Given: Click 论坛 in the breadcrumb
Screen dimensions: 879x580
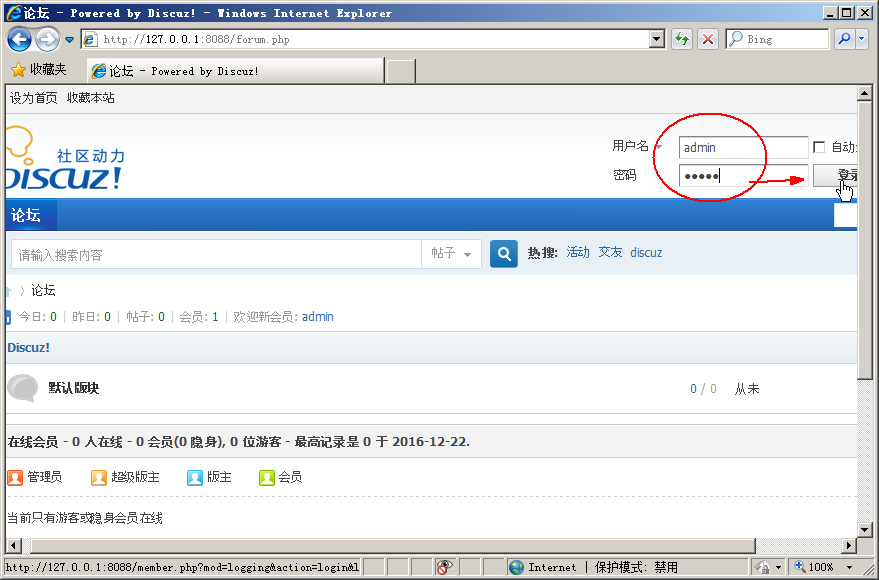Looking at the screenshot, I should pyautogui.click(x=43, y=290).
